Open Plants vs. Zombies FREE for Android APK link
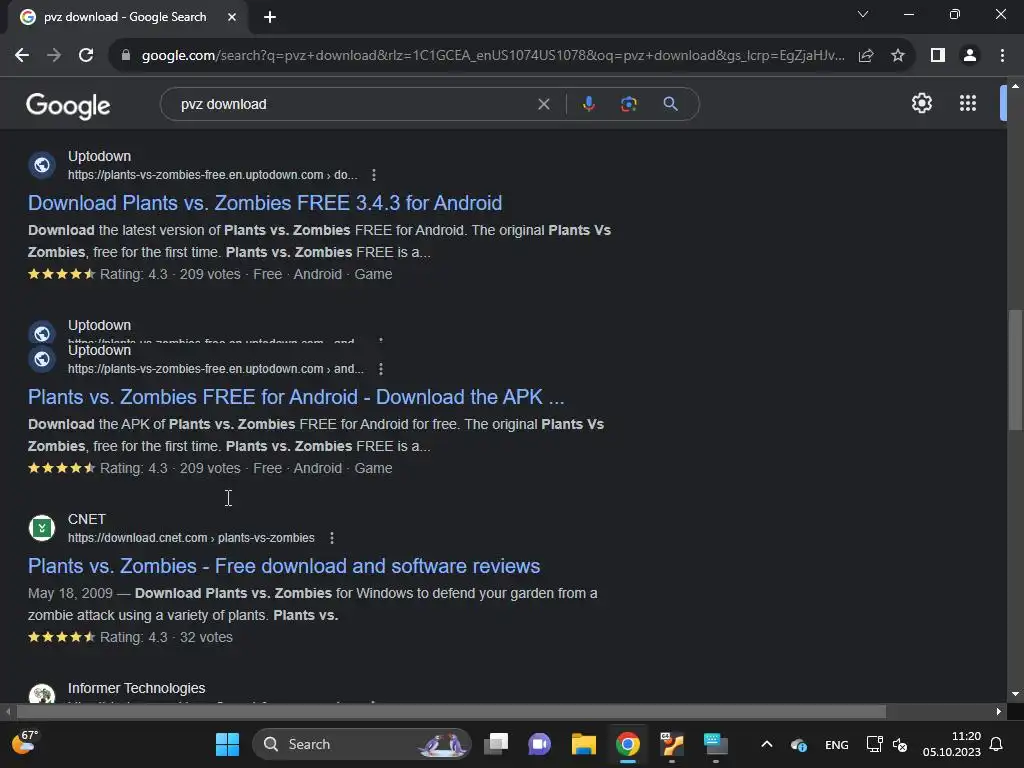Screen dimensions: 1024x768 pyautogui.click(x=296, y=397)
